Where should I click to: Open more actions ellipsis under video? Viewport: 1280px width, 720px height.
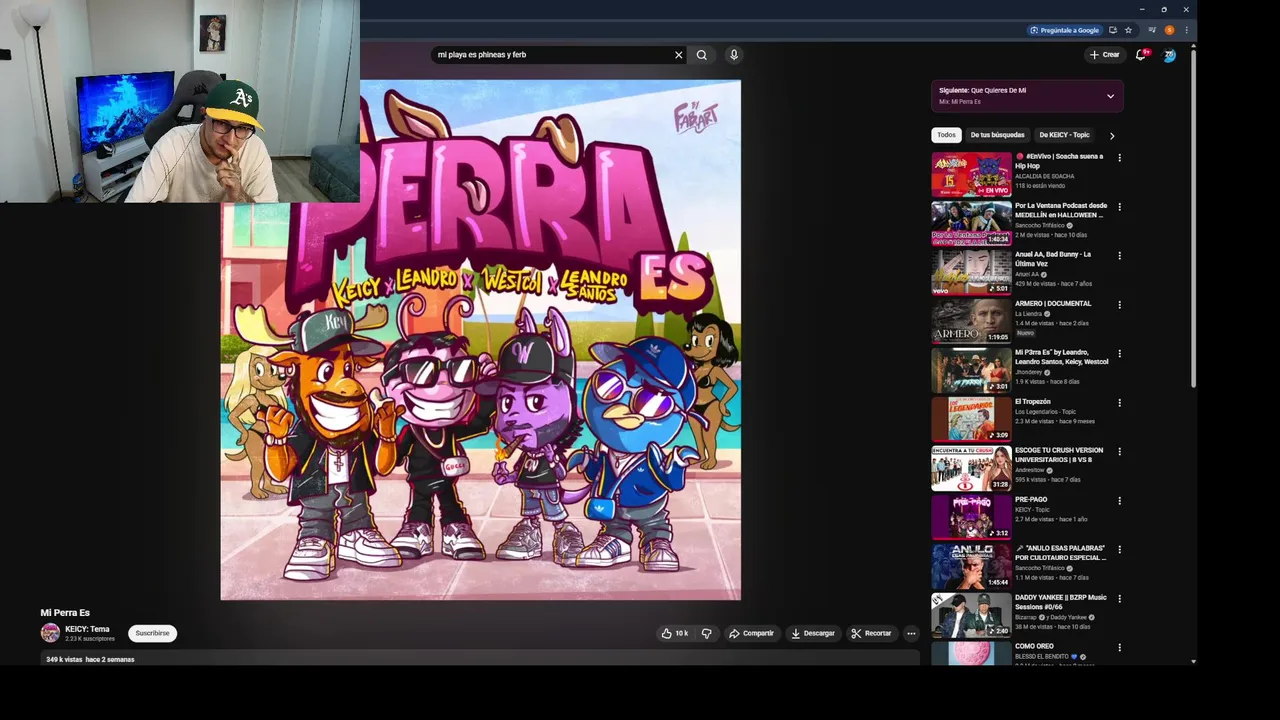pos(911,633)
